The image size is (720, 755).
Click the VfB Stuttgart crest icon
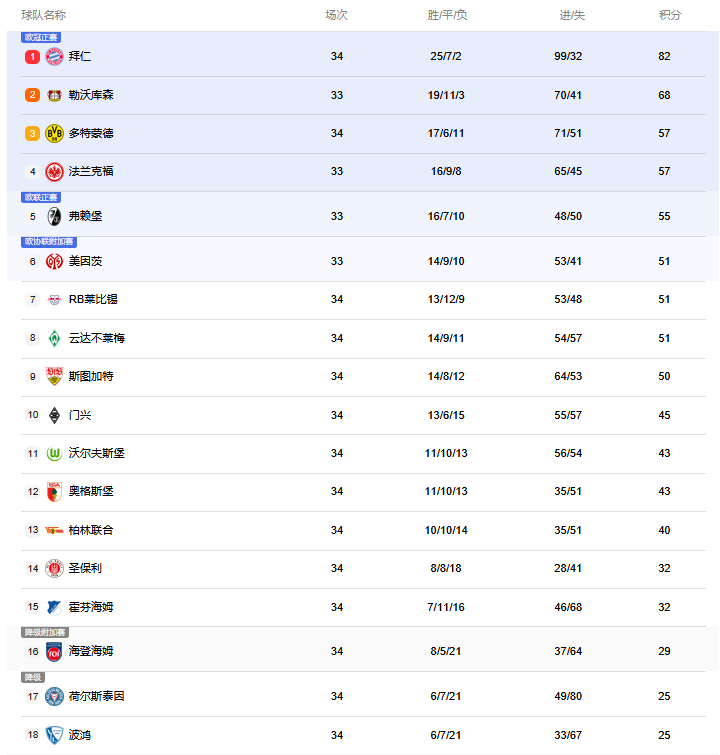54,376
